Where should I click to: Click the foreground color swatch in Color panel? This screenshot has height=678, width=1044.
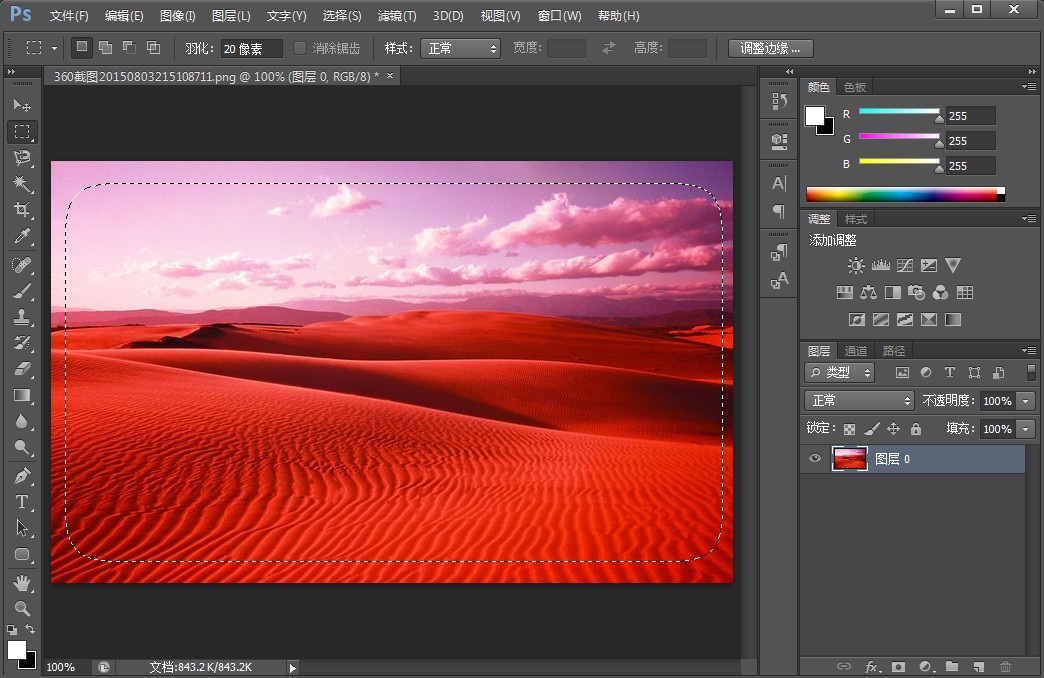point(815,116)
